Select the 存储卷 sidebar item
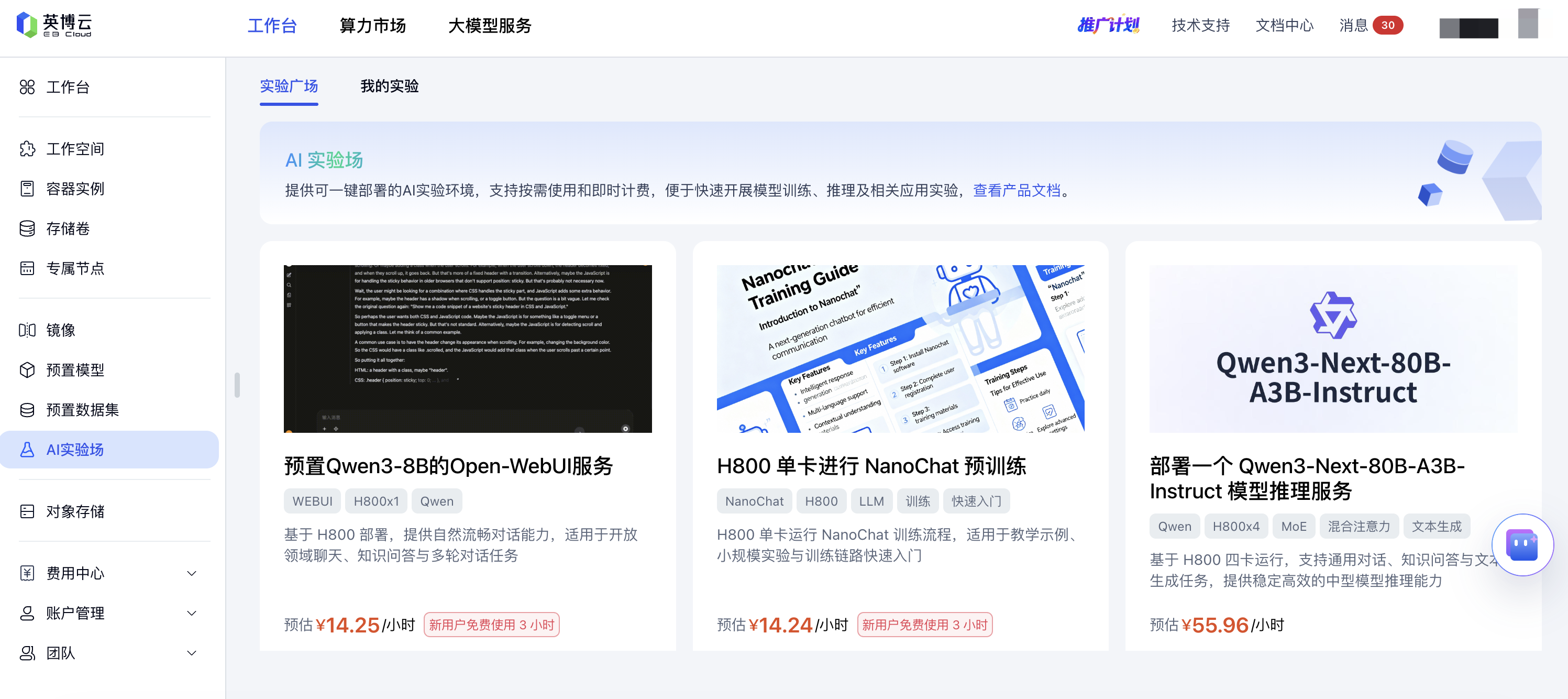 coord(109,228)
